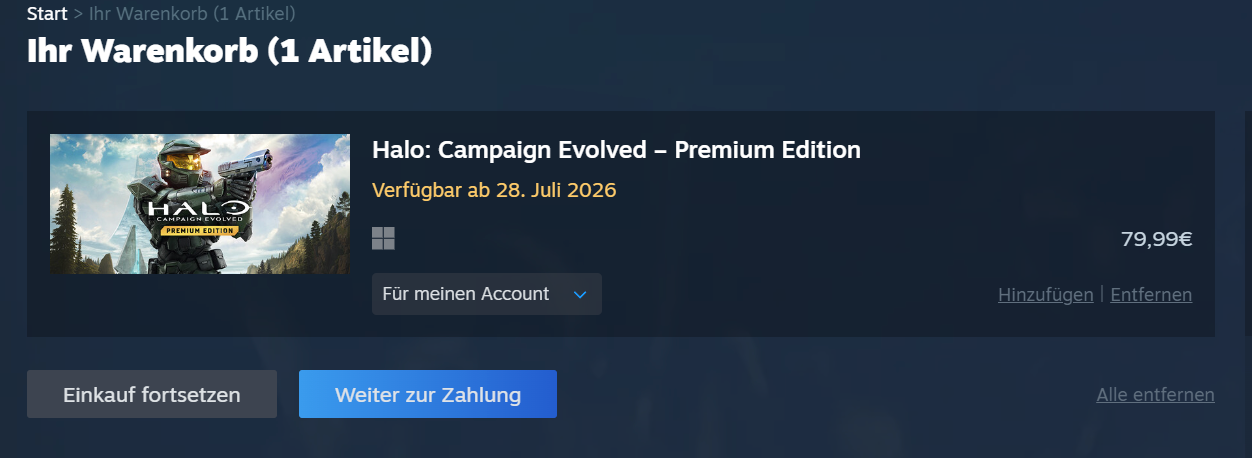This screenshot has height=458, width=1252.
Task: Click the divider between Hinzufügen and Entfernen
Action: [x=1102, y=295]
